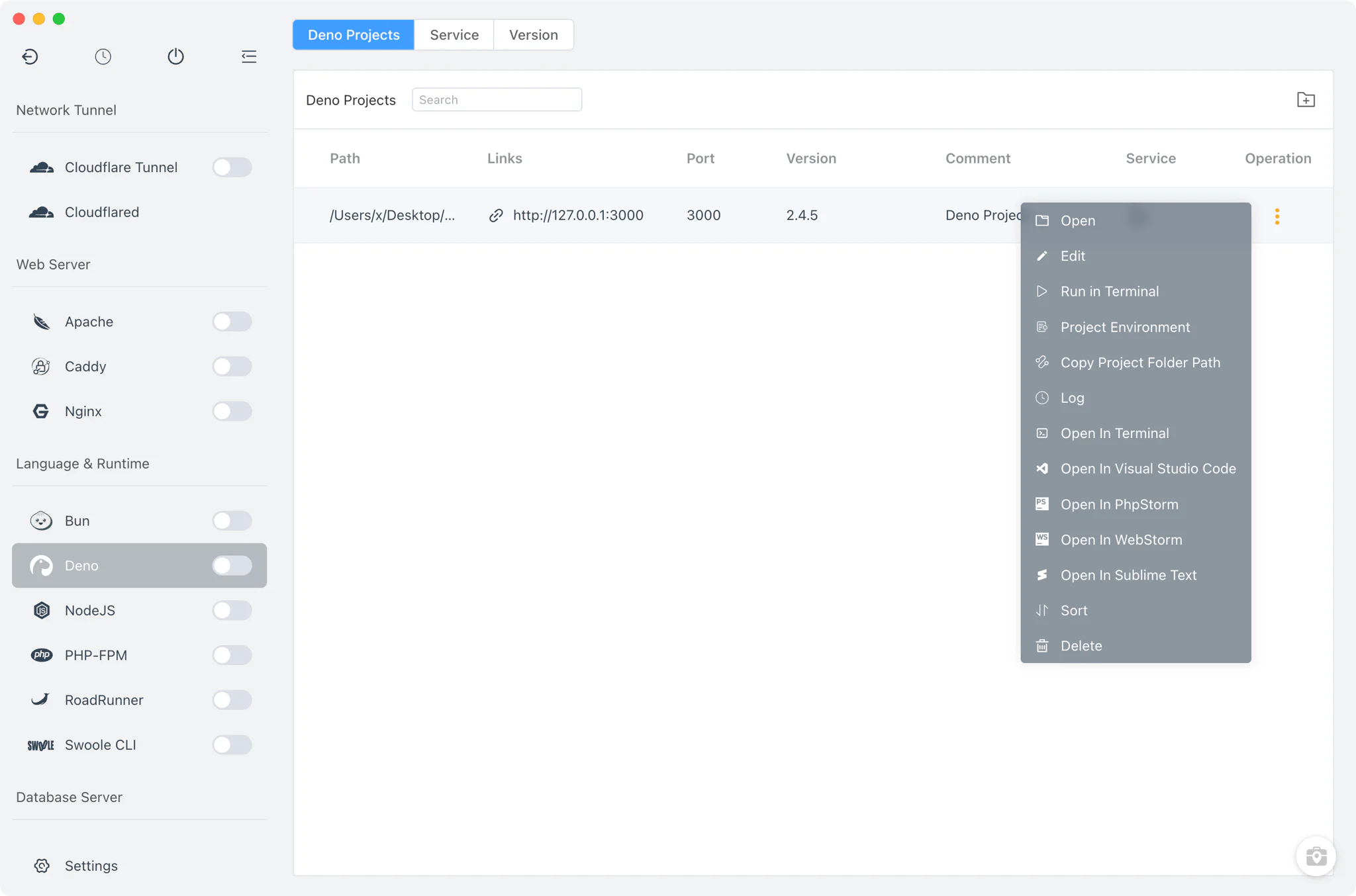The width and height of the screenshot is (1356, 896).
Task: Click the project Search input field
Action: pos(497,100)
